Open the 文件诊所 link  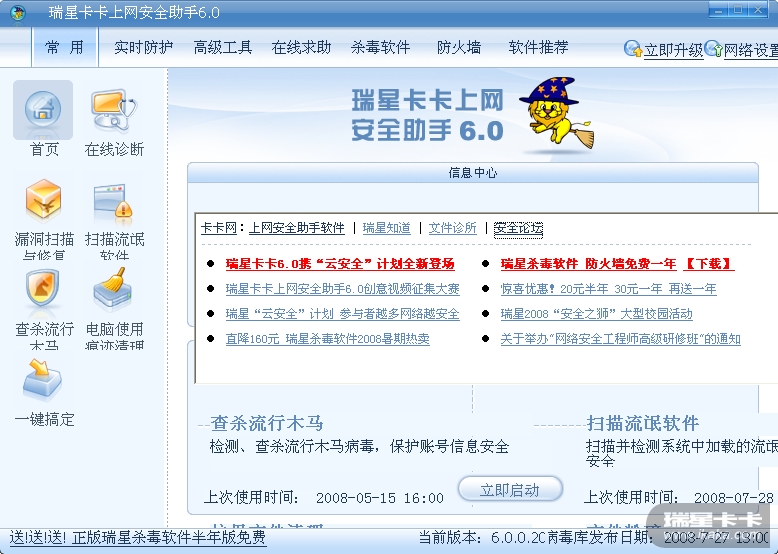[453, 228]
